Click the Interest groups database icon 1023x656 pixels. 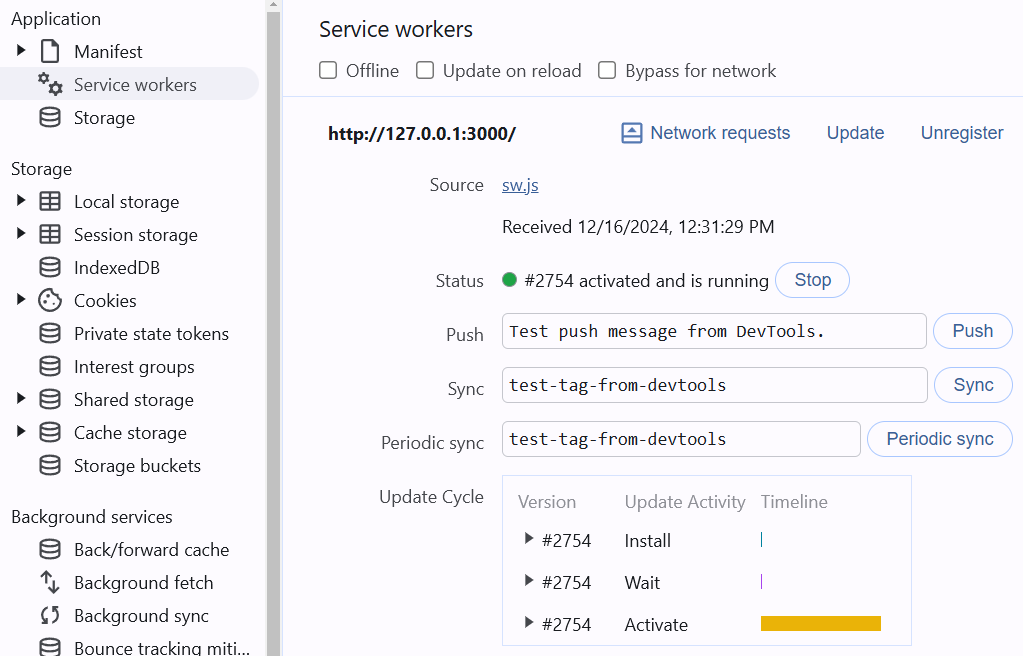tap(50, 367)
